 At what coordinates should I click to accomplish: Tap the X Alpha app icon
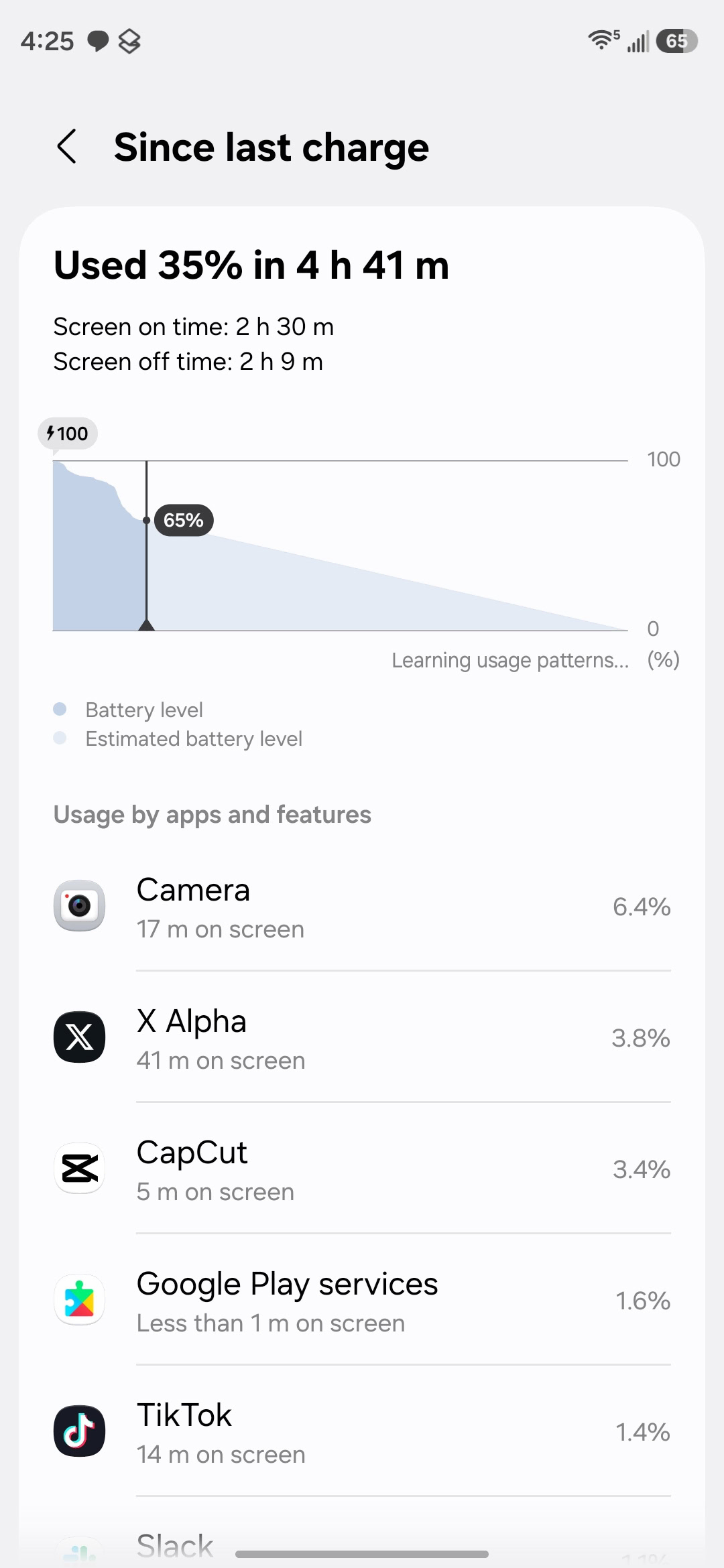[79, 1037]
